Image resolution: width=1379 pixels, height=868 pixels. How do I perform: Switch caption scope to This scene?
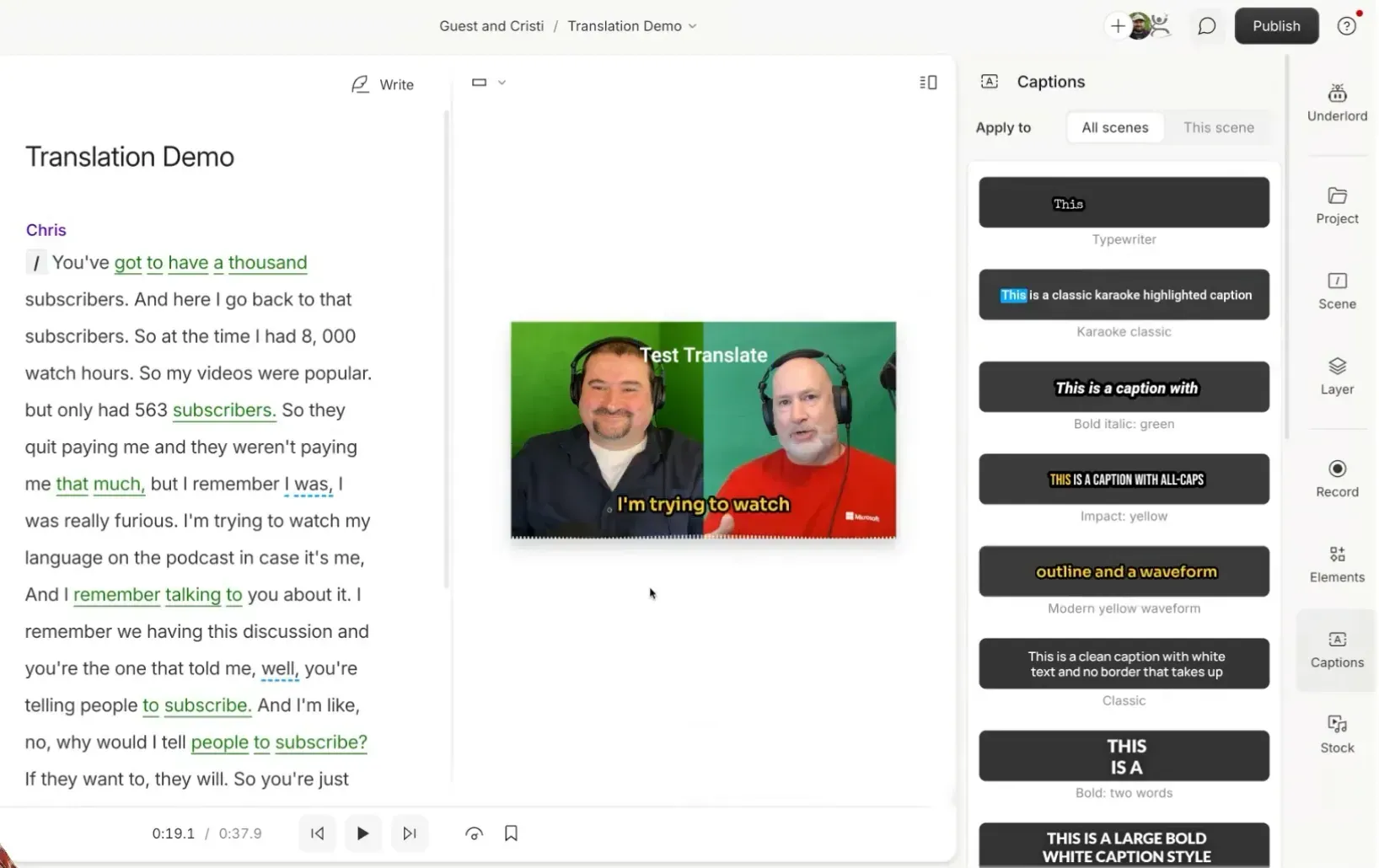pyautogui.click(x=1220, y=127)
